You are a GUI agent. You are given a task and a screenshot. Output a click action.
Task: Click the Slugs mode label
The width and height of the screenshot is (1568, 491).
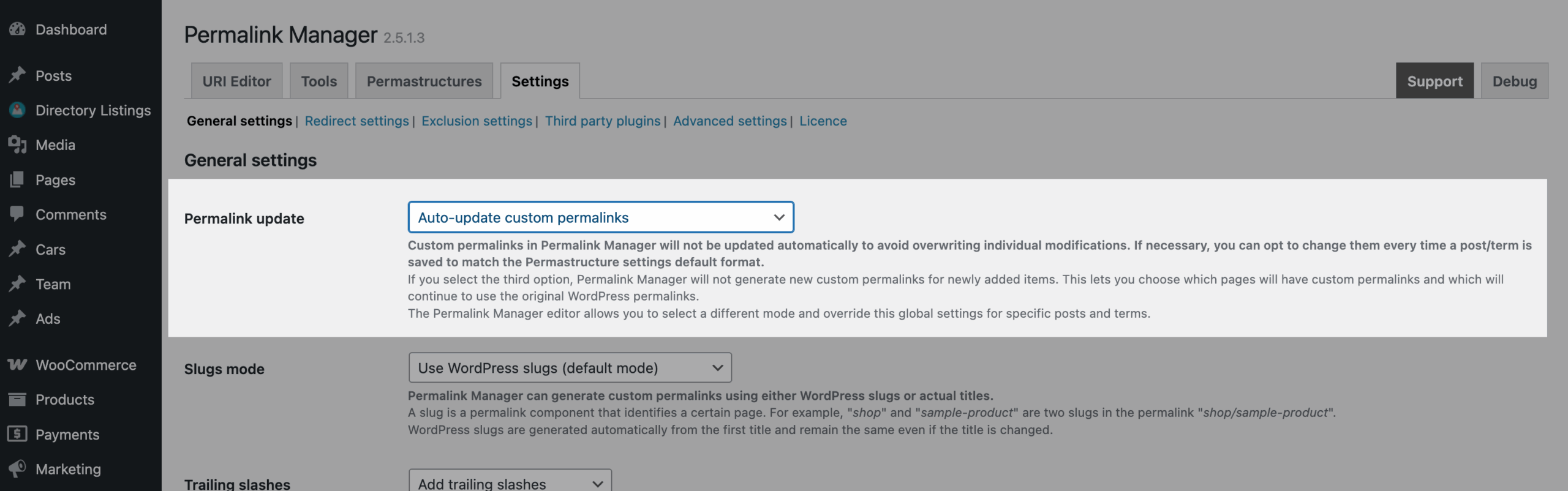coord(224,369)
